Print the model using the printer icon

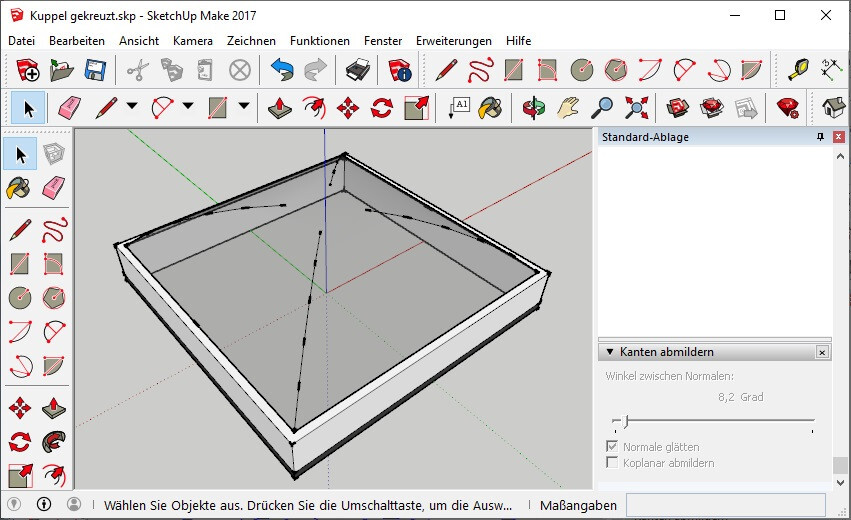(358, 70)
